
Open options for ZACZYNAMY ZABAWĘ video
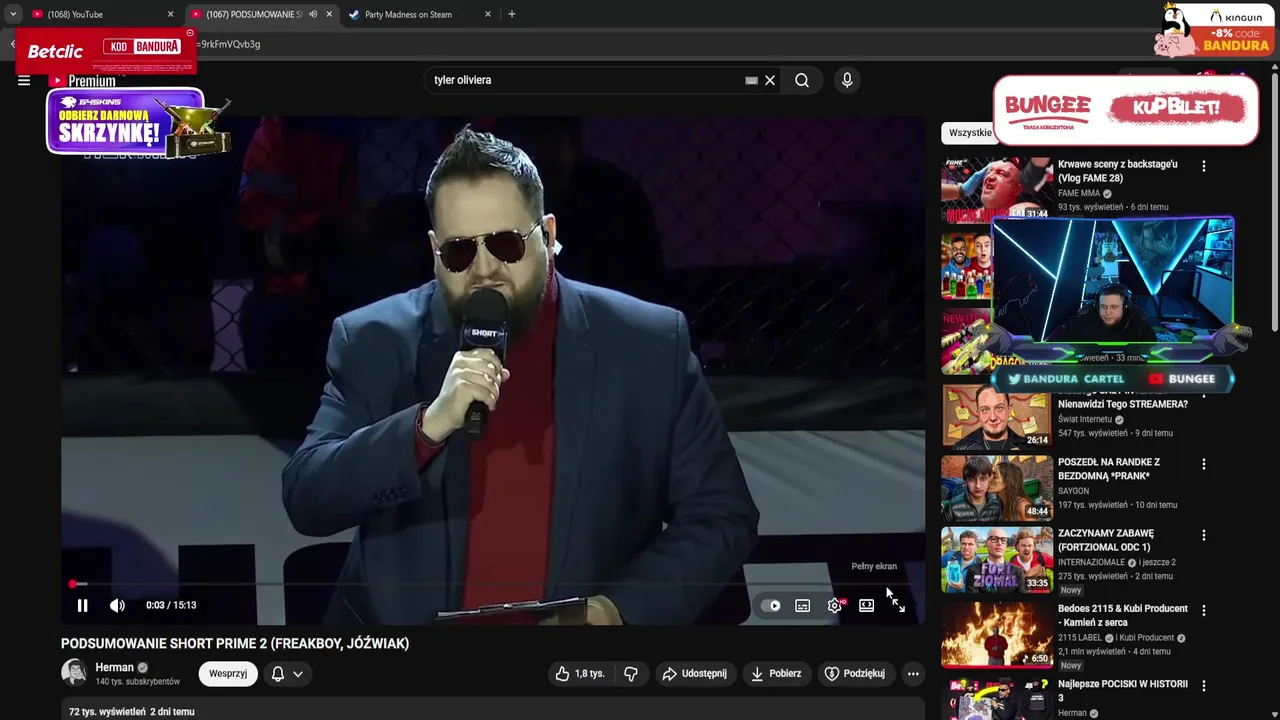(1203, 535)
